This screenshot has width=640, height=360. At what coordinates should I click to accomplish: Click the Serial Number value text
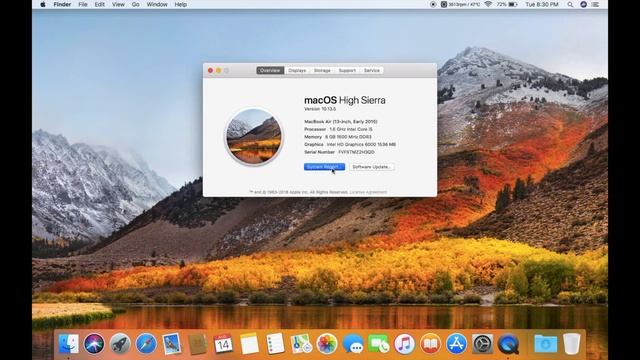[356, 152]
